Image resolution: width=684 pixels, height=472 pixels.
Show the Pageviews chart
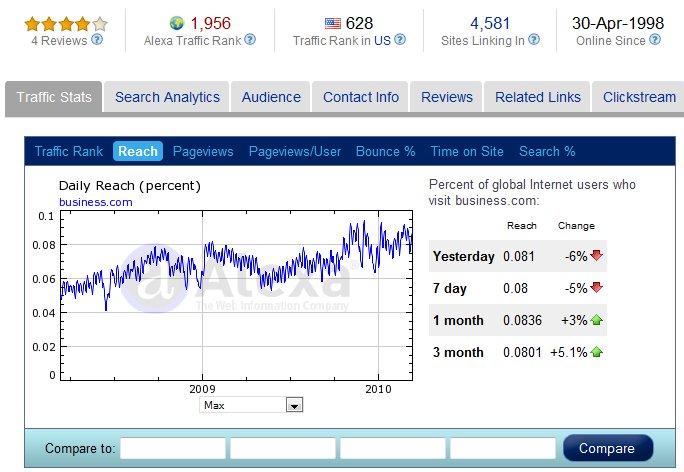coord(203,151)
